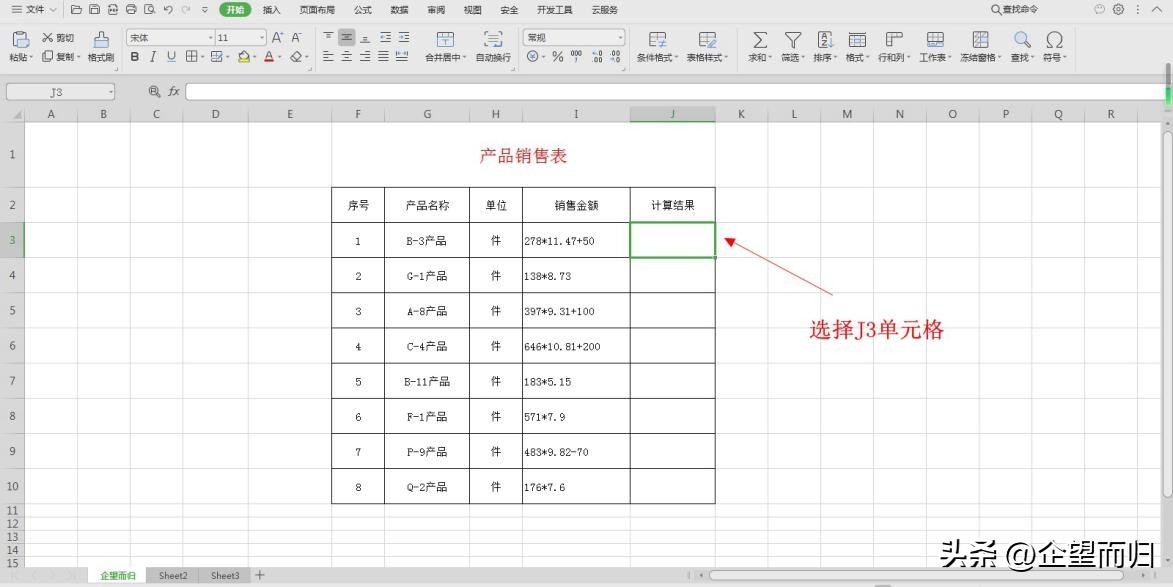Click the 合并居中 merge and center icon
The image size is (1173, 587).
pyautogui.click(x=445, y=40)
